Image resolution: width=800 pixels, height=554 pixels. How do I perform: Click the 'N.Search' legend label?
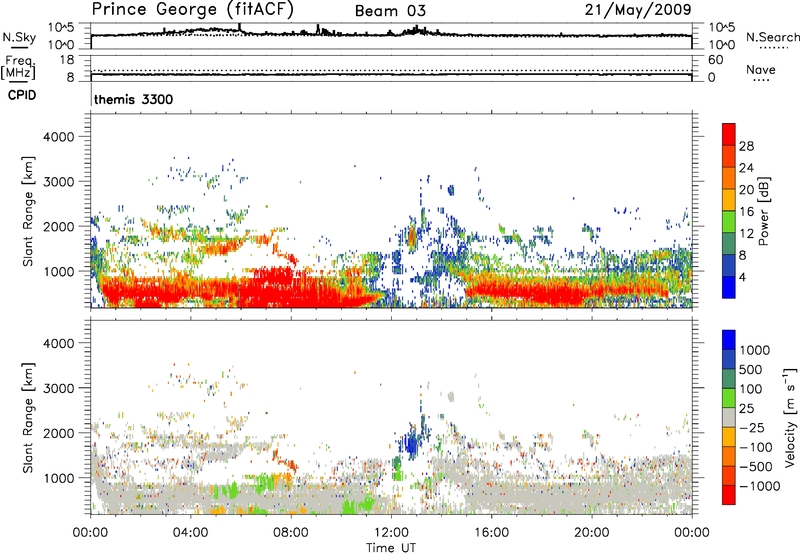(x=772, y=37)
